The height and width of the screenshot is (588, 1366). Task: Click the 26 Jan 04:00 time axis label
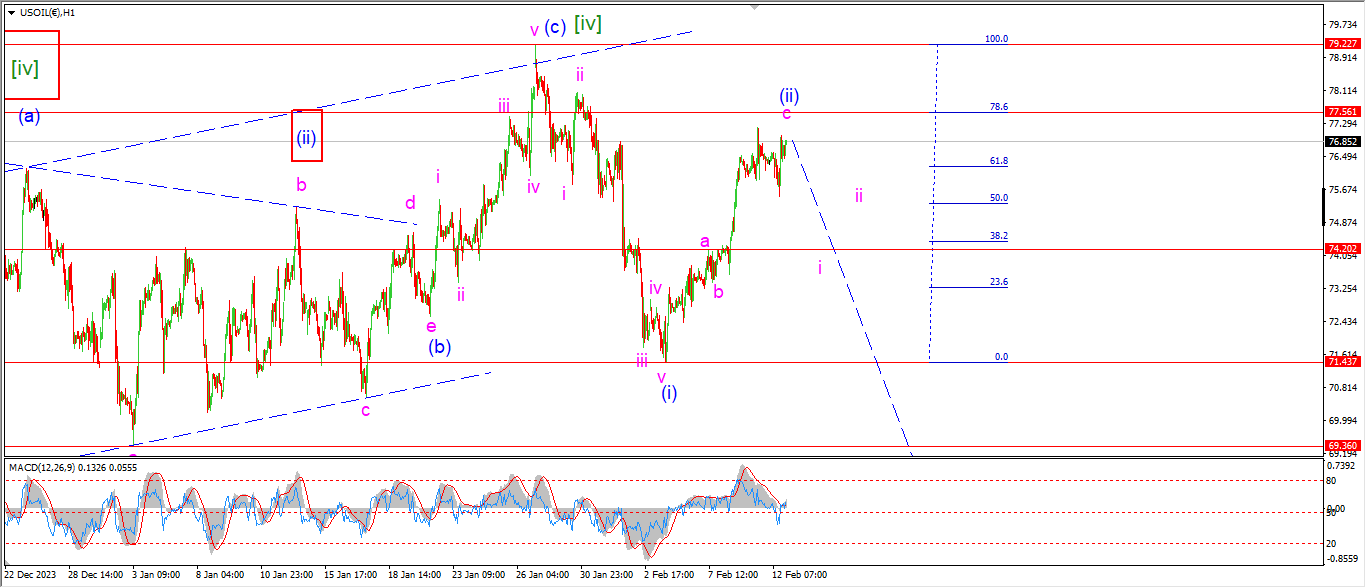pyautogui.click(x=541, y=575)
